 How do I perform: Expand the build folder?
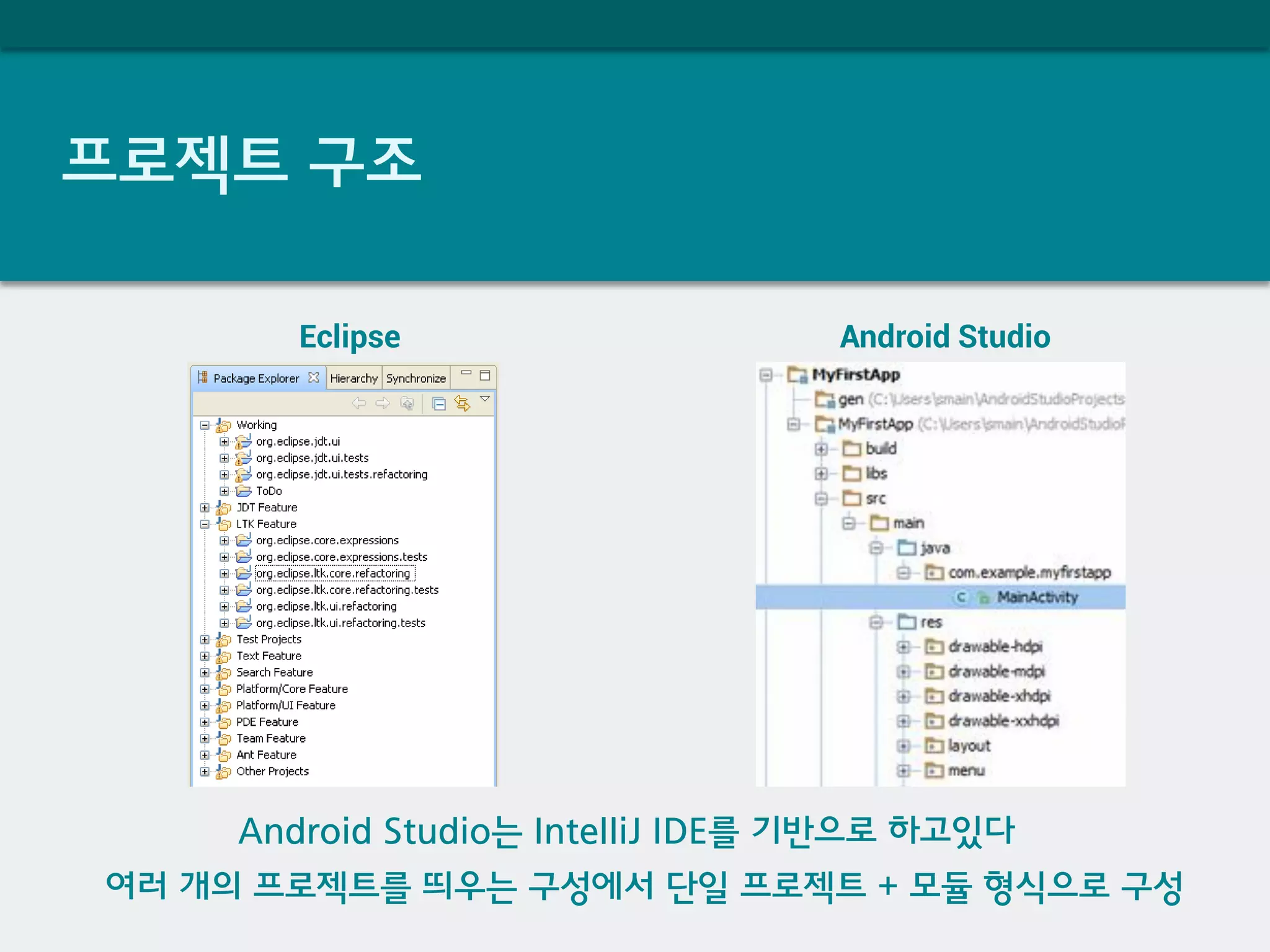pyautogui.click(x=821, y=449)
